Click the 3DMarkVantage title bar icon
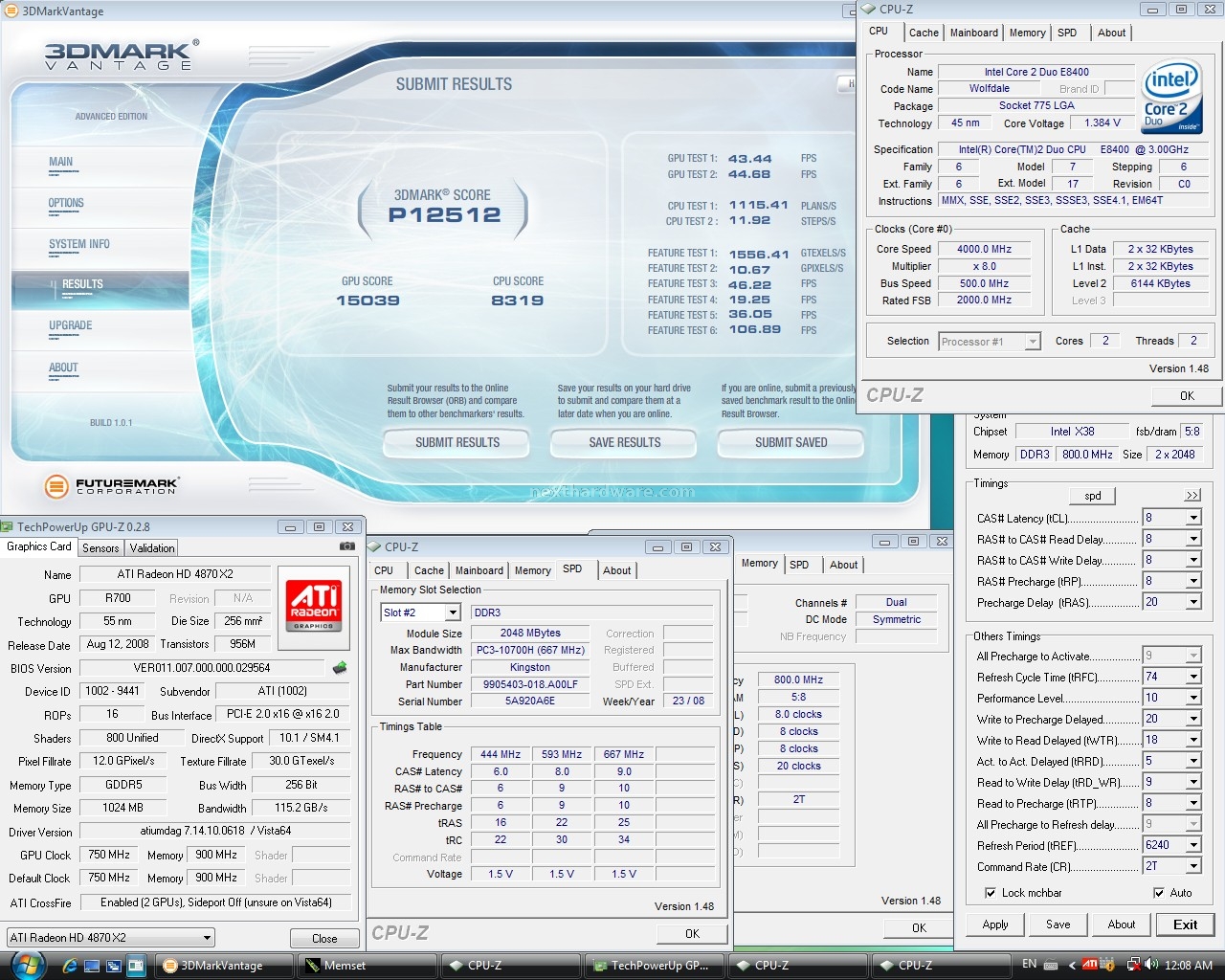The height and width of the screenshot is (980, 1225). pos(11,11)
